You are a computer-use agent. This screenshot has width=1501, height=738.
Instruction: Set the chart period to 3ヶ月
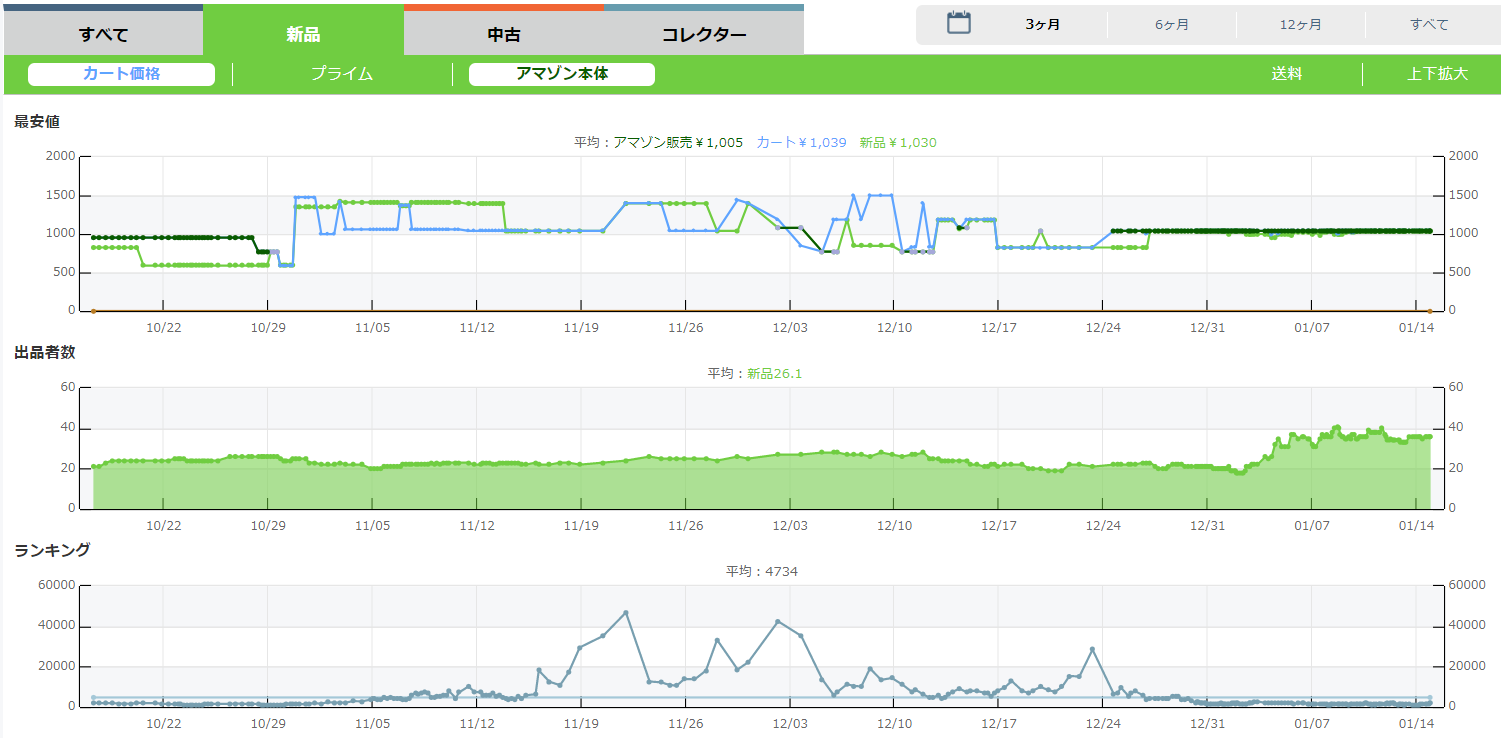pyautogui.click(x=1043, y=25)
